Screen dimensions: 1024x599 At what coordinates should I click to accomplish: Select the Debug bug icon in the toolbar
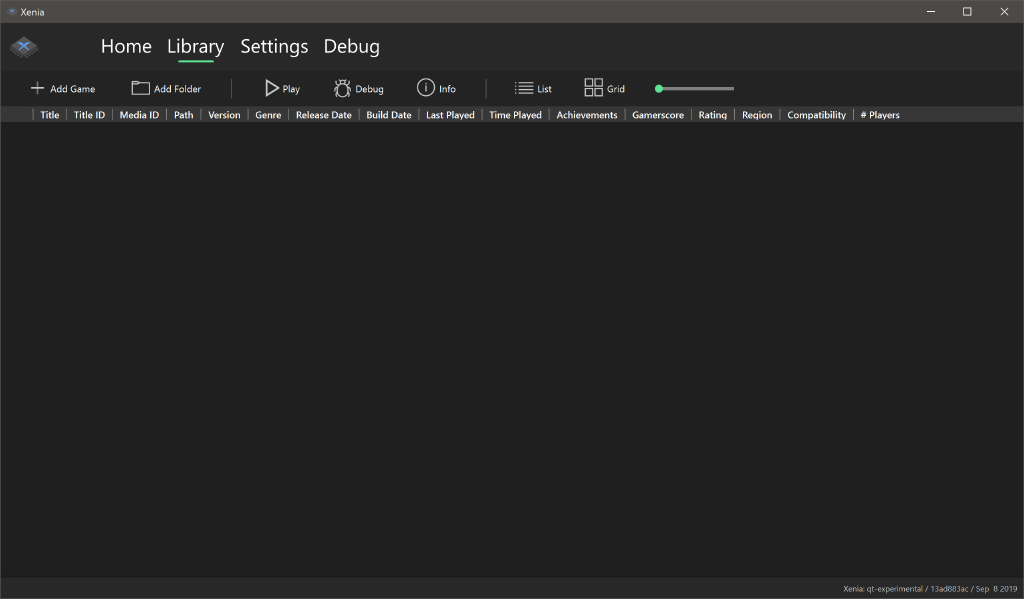pyautogui.click(x=341, y=88)
